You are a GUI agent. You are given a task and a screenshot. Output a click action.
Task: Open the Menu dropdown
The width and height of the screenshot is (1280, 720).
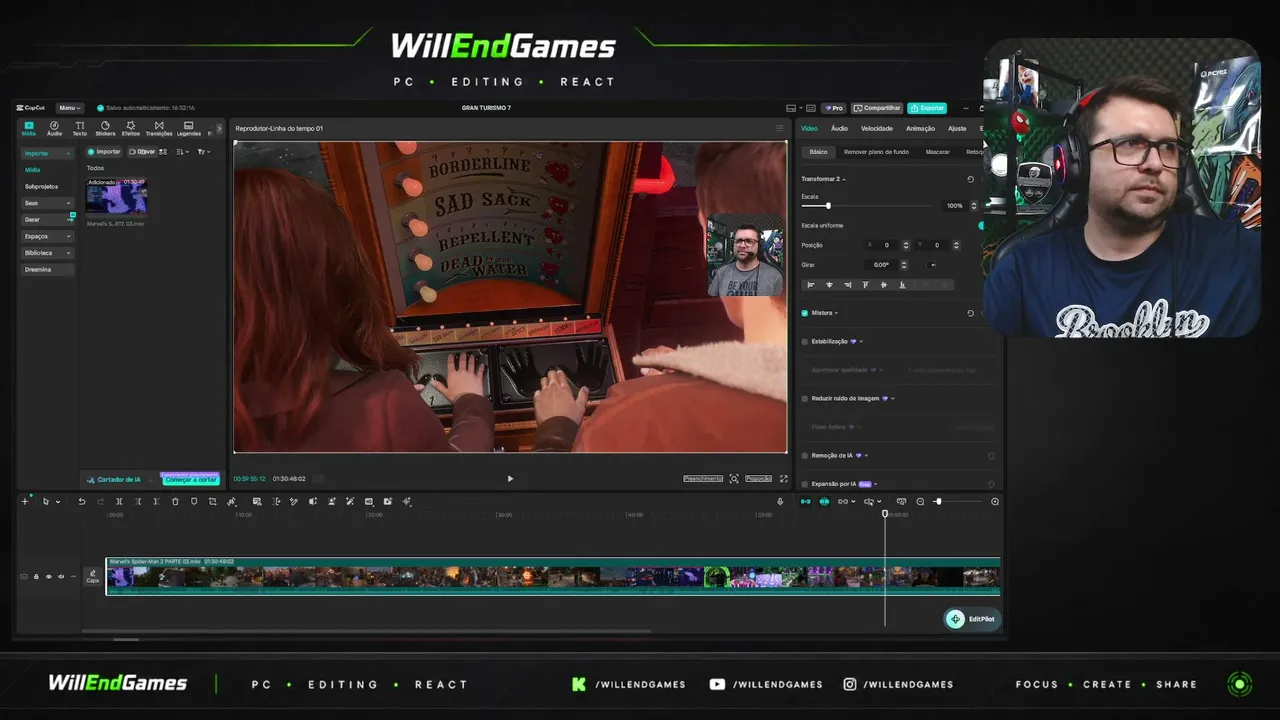(x=69, y=108)
